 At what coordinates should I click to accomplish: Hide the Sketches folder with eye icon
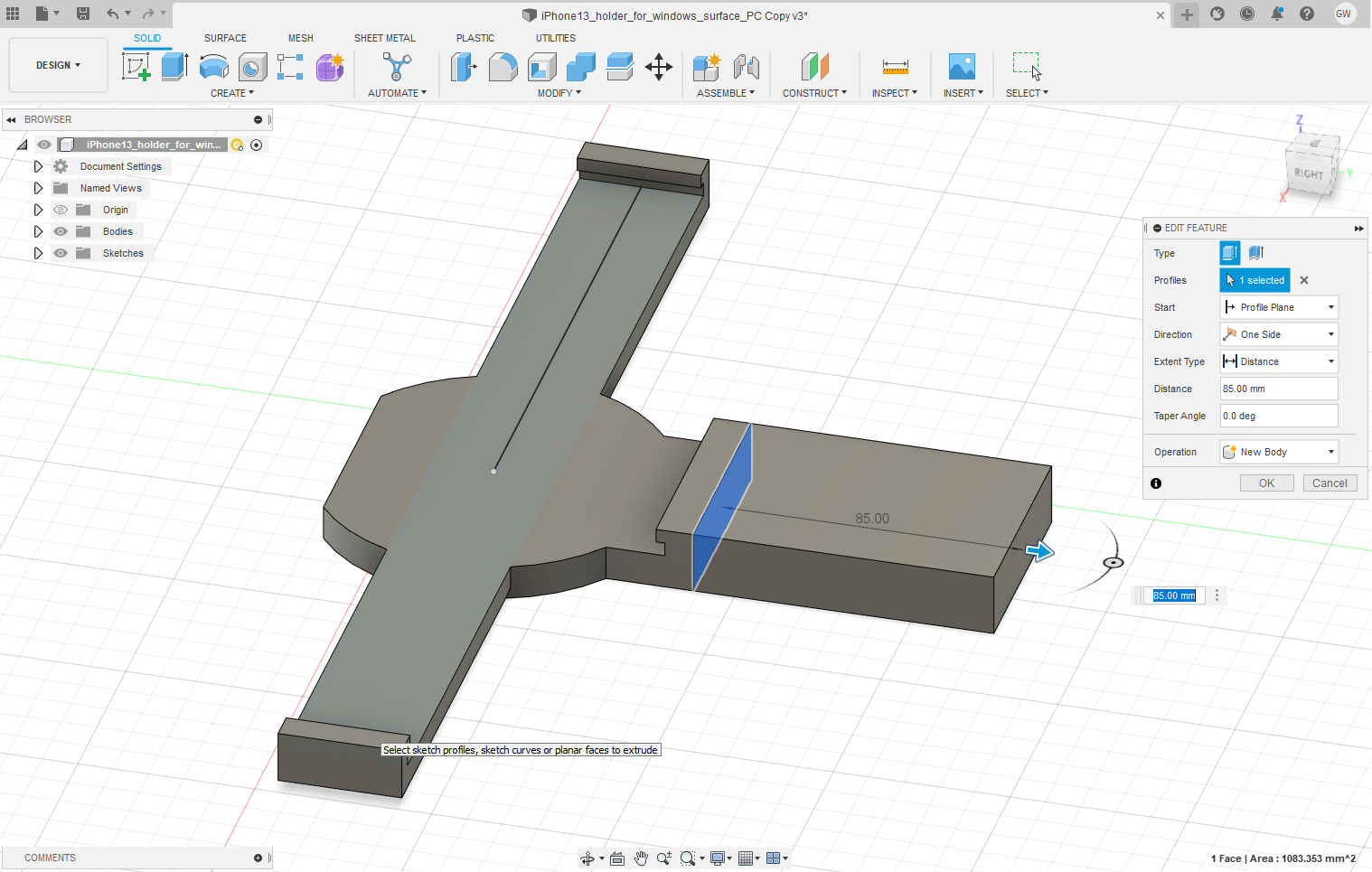click(x=61, y=253)
